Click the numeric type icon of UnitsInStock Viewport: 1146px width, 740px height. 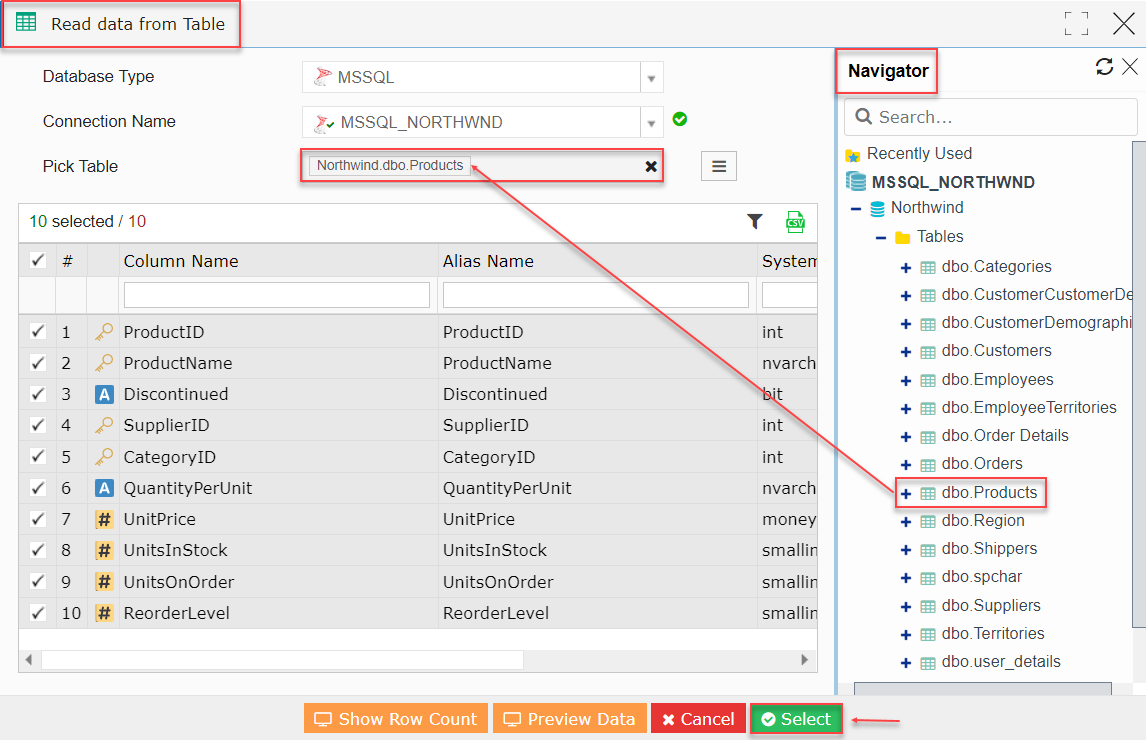[x=104, y=550]
